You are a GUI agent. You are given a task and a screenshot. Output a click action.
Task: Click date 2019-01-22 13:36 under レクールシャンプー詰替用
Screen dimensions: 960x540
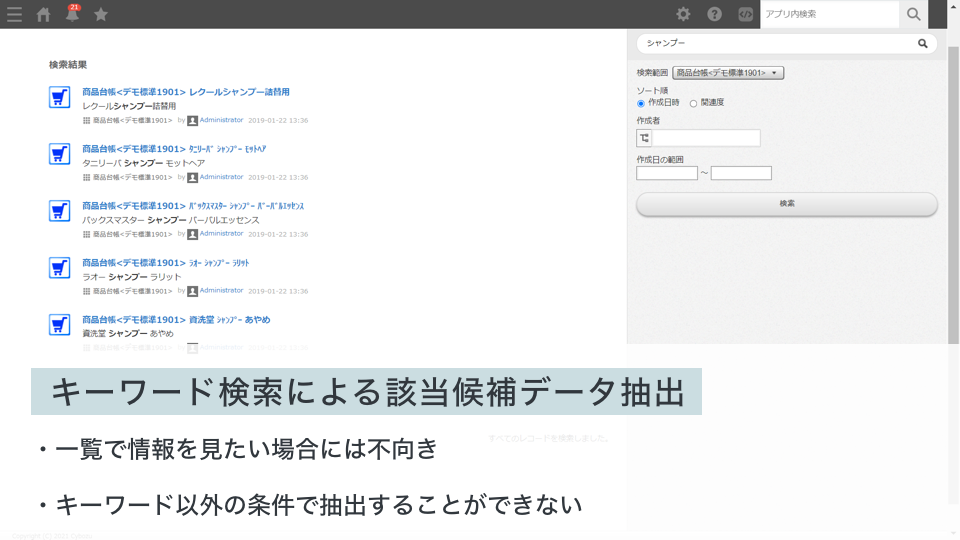click(x=278, y=121)
